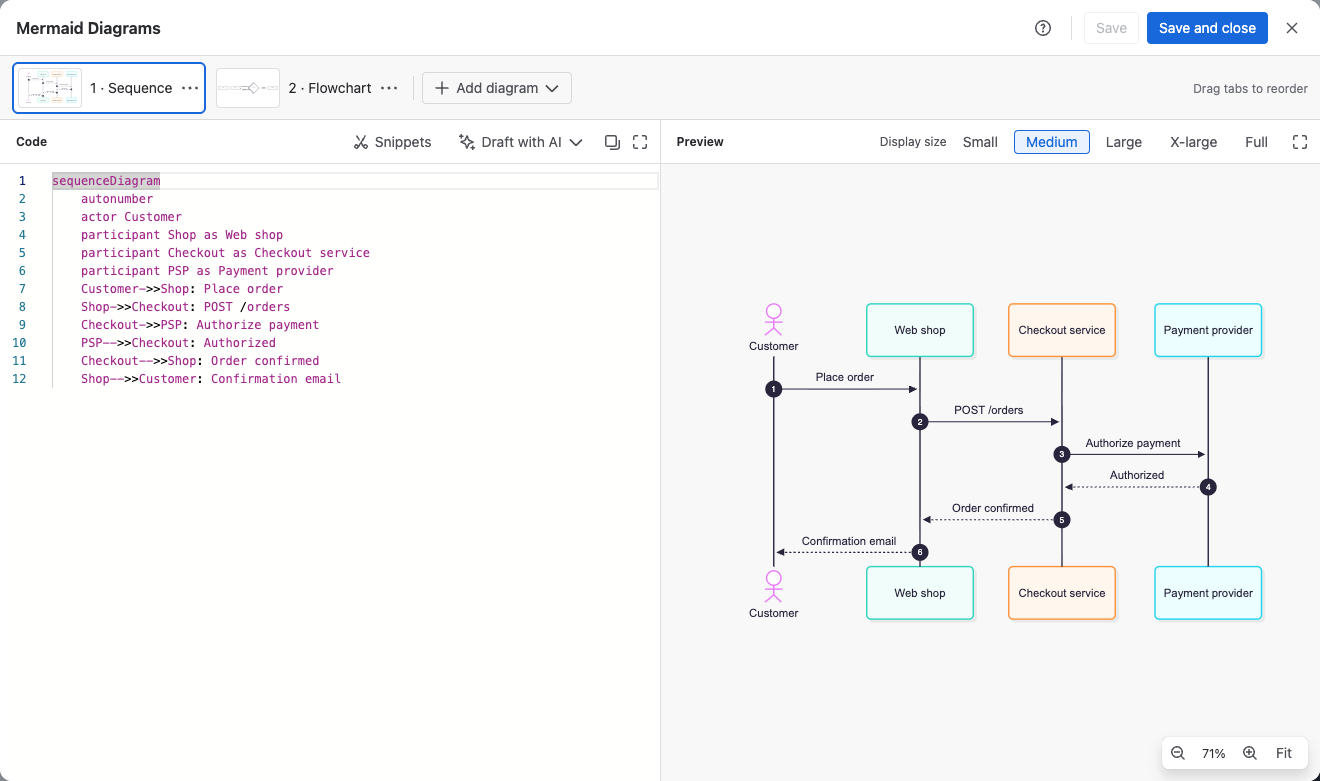The width and height of the screenshot is (1320, 781).
Task: Open the help question mark icon
Action: [1043, 28]
